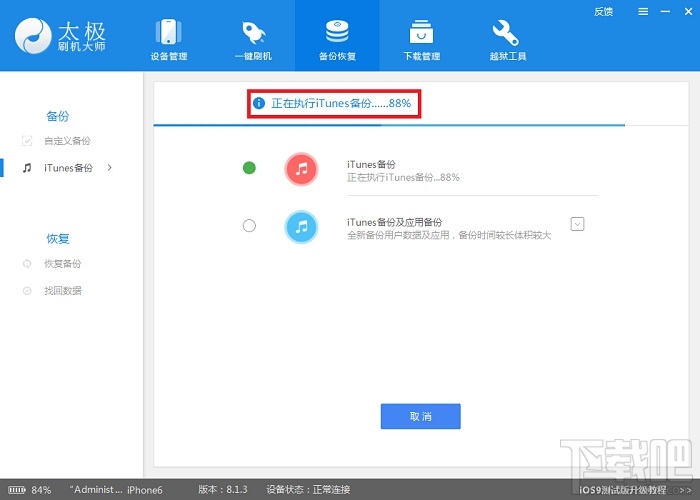The width and height of the screenshot is (700, 500).
Task: Click the 正在执行iTunes备份......88% status text
Action: 341,103
